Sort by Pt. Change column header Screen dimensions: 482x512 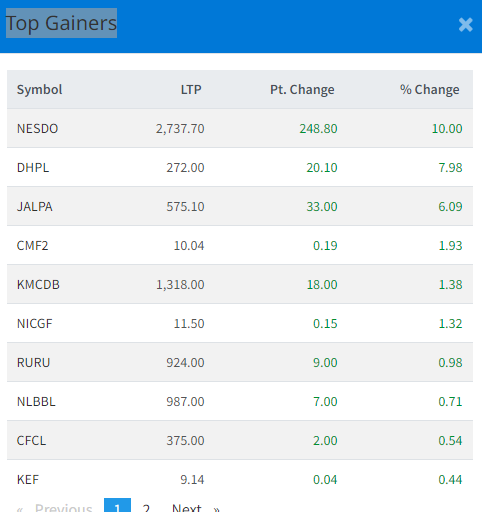302,90
